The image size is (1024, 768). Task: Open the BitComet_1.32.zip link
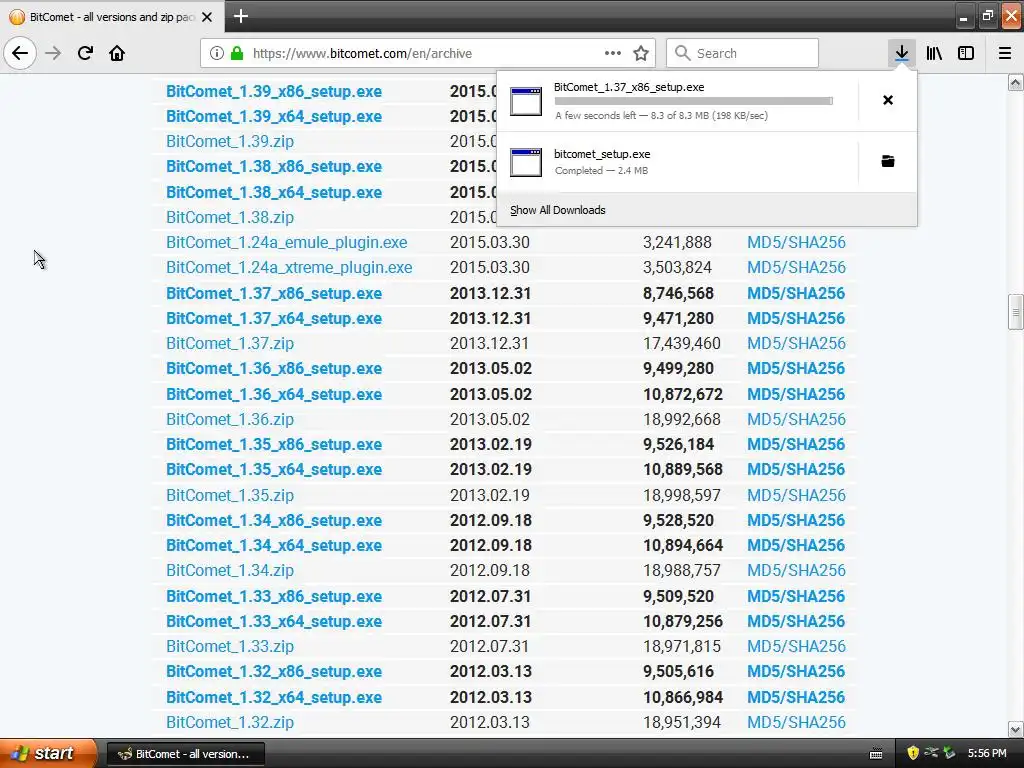[230, 722]
